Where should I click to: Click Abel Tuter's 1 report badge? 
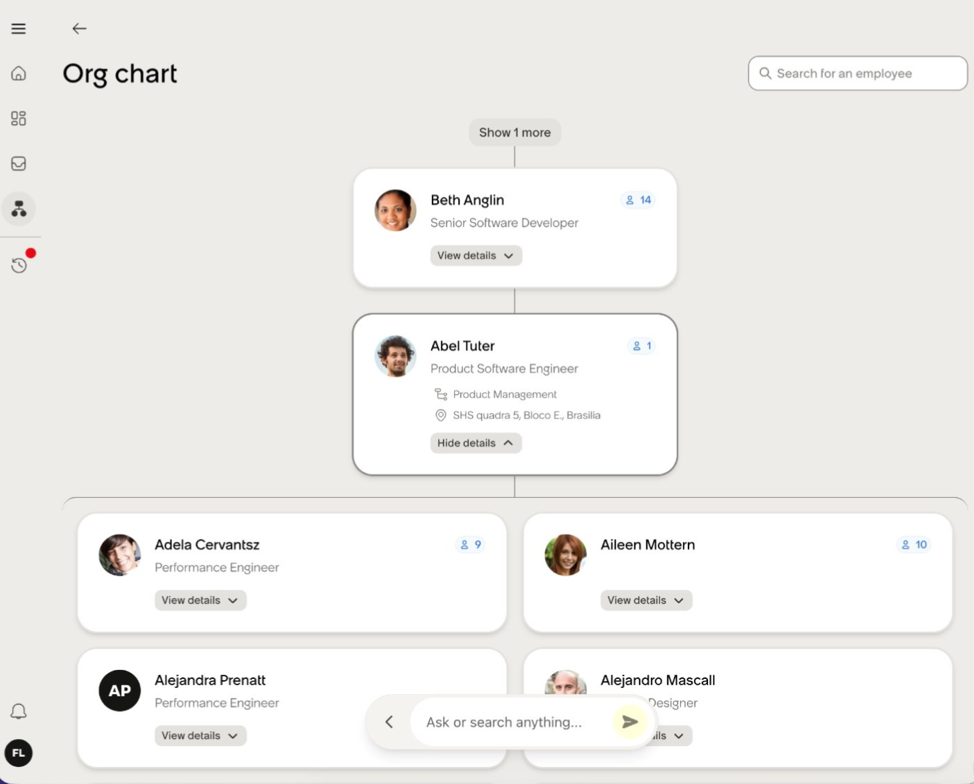point(642,346)
